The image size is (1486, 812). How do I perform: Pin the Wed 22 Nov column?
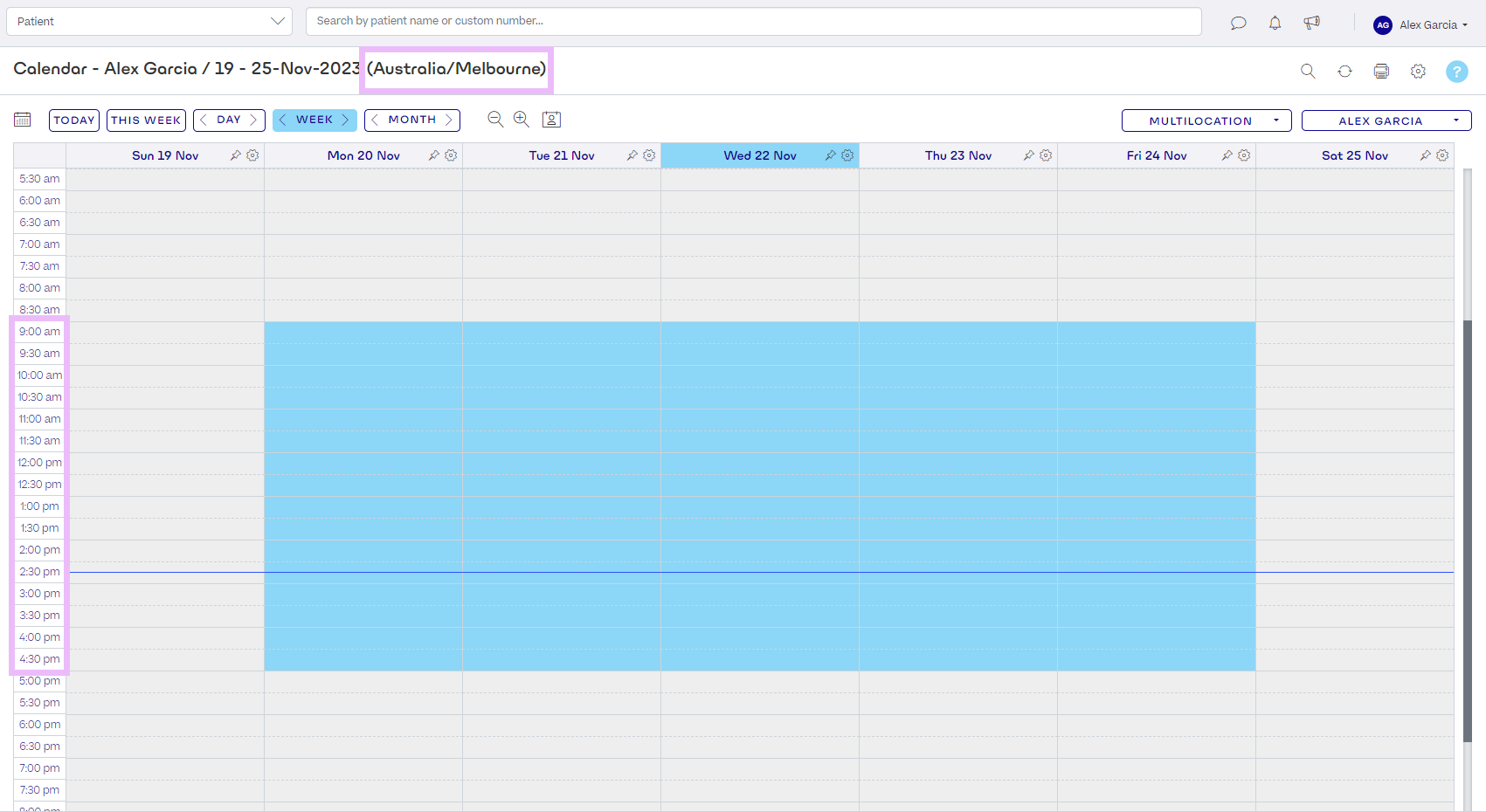point(830,155)
